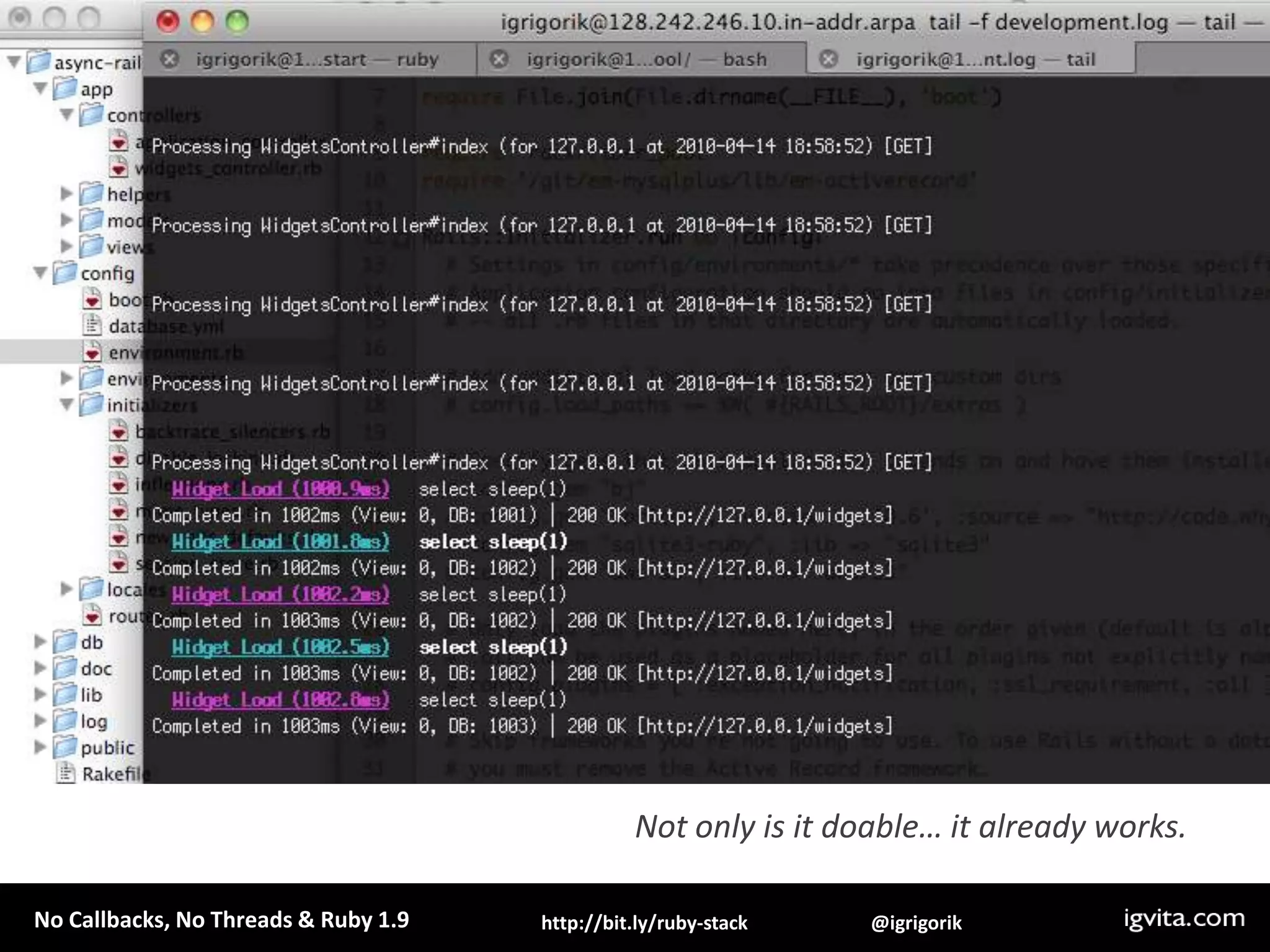Open the backtrace_silencers.rb ruby file icon
The image size is (1270, 952).
[118, 431]
